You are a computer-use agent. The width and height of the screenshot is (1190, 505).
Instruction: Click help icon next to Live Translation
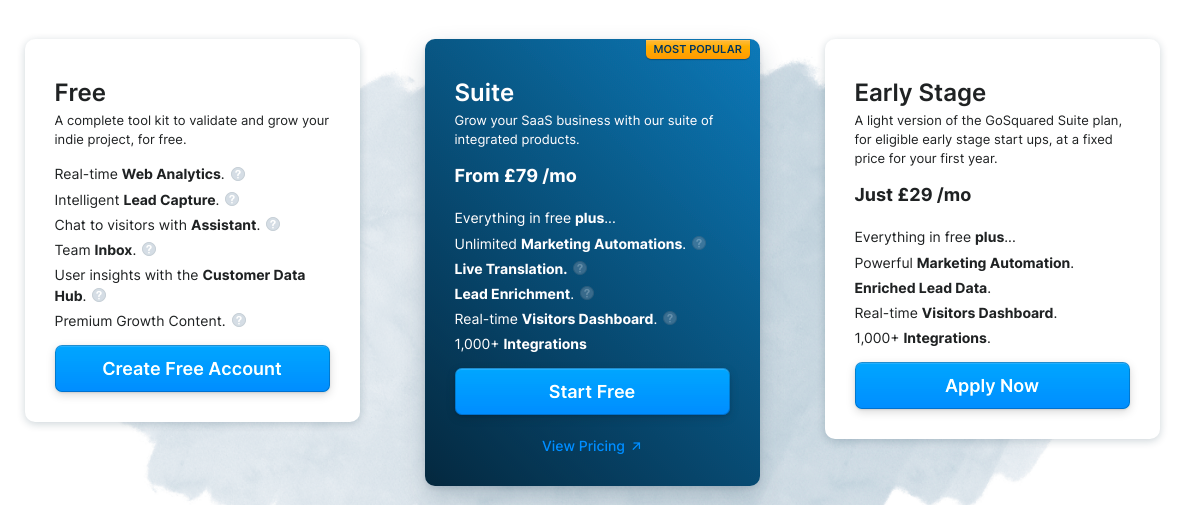(580, 268)
